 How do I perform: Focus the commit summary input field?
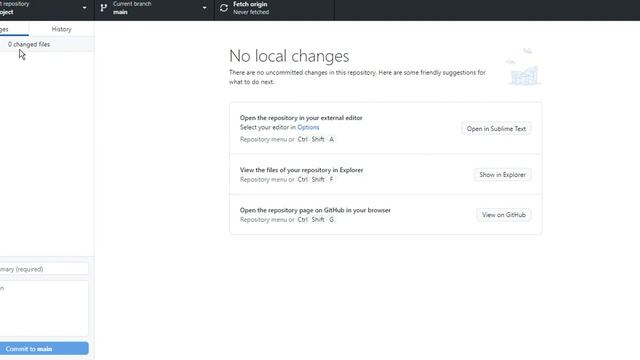[44, 269]
